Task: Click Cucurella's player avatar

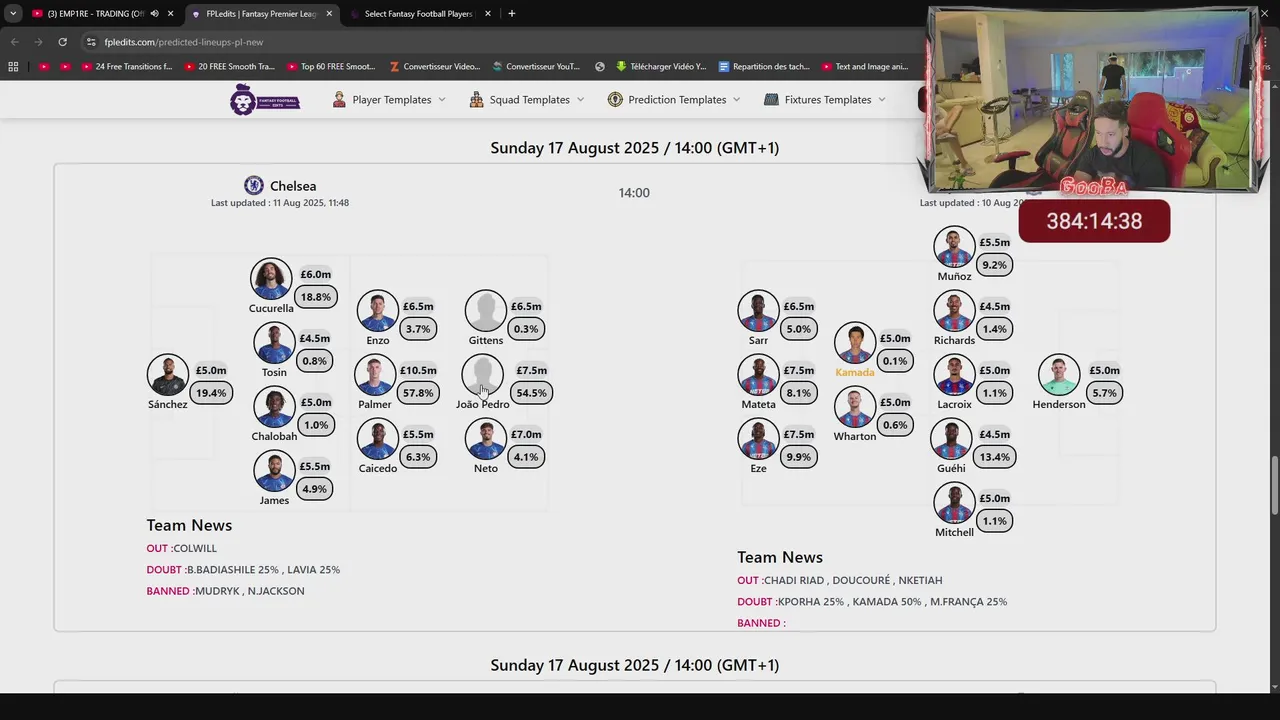Action: pyautogui.click(x=270, y=279)
